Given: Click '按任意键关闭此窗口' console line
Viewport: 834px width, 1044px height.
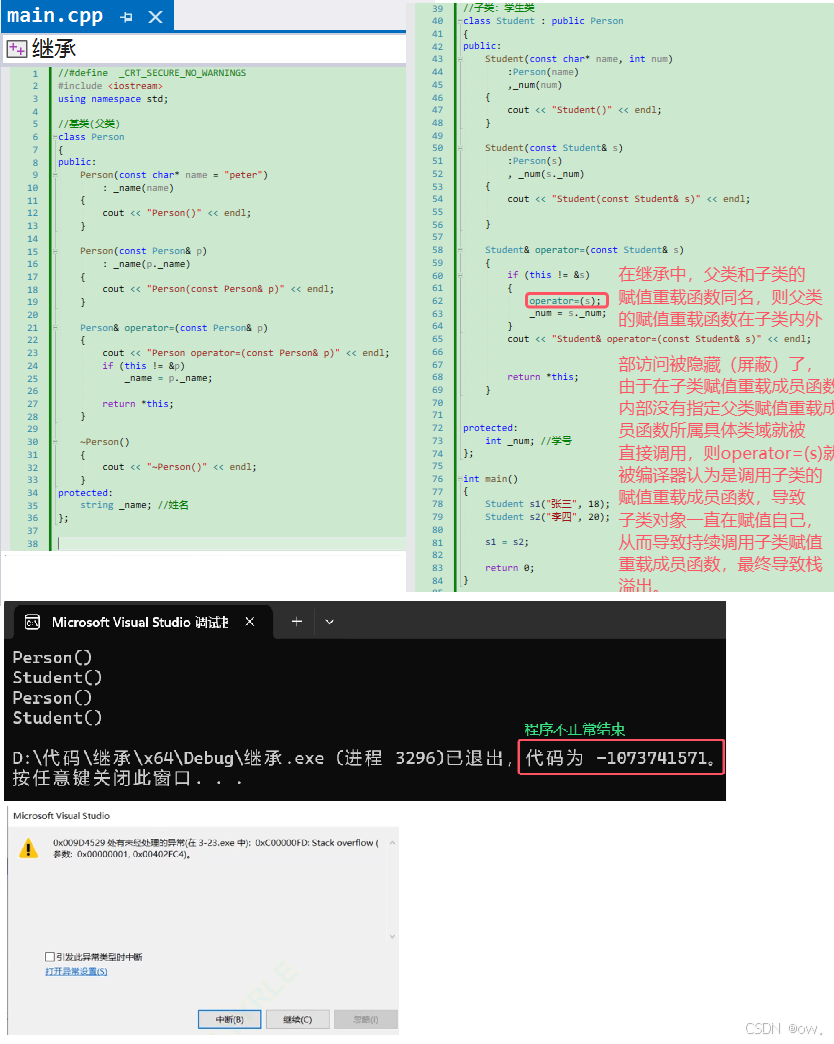Looking at the screenshot, I should (x=126, y=778).
